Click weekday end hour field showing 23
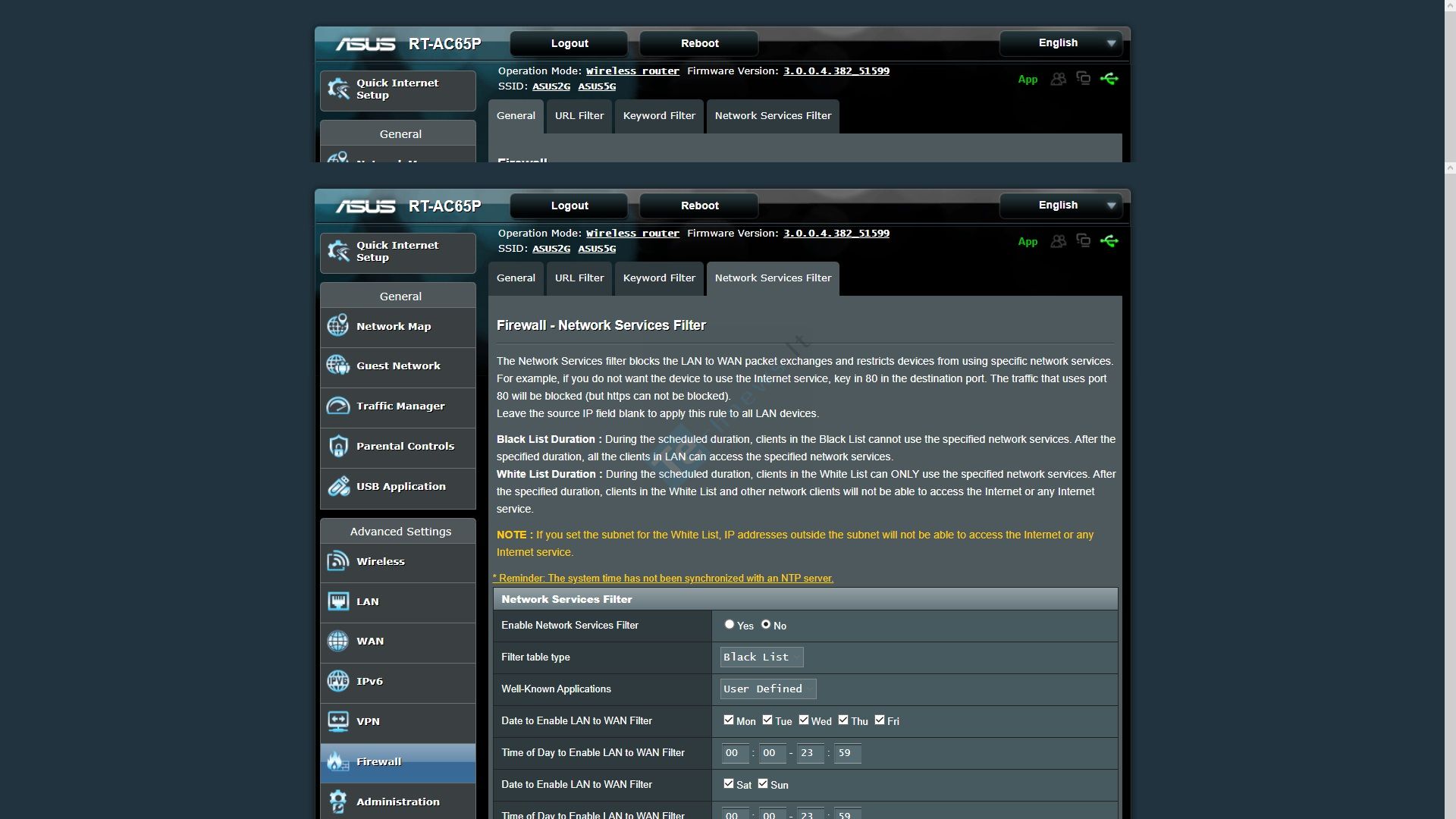 (810, 753)
